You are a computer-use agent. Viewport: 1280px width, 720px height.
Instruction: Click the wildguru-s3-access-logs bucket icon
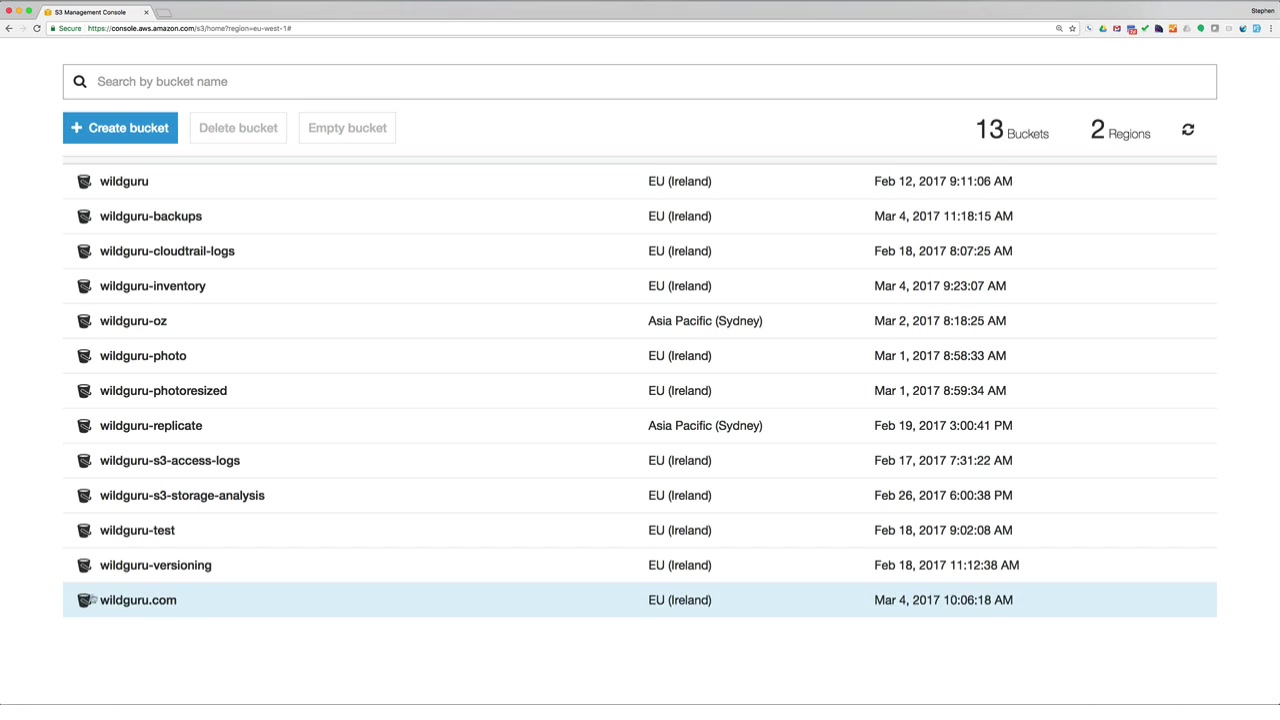[84, 461]
